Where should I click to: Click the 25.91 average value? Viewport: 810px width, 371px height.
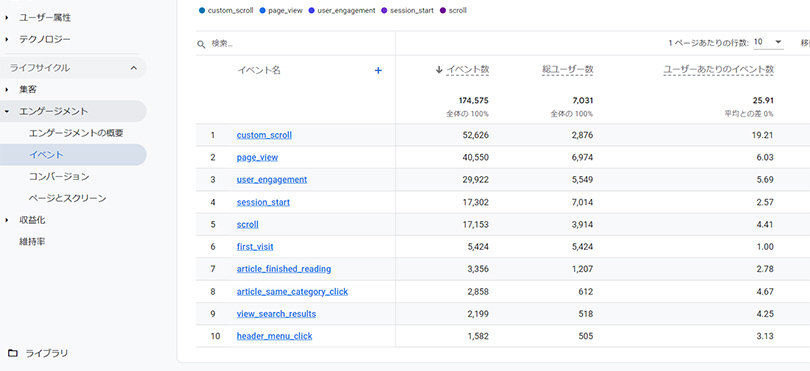[763, 100]
